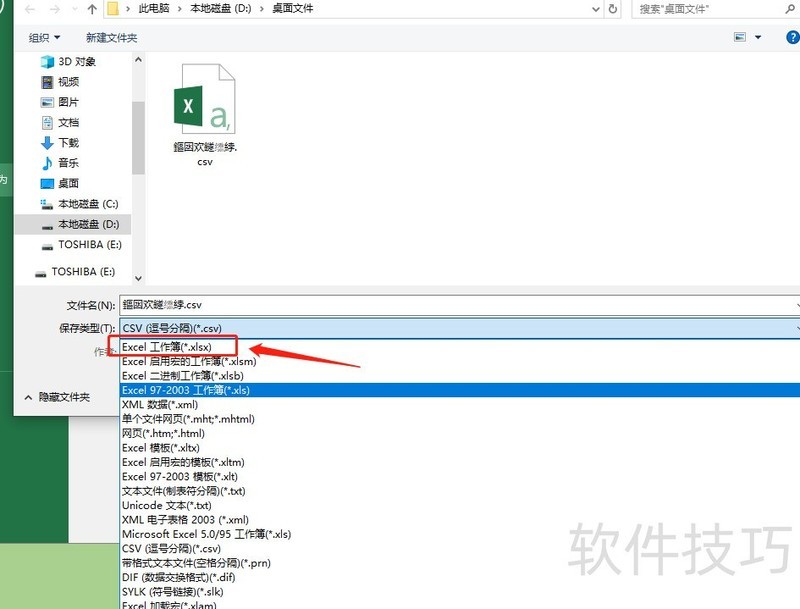Viewport: 800px width, 609px height.
Task: Click the 保存类型 combo box
Action: click(x=458, y=328)
